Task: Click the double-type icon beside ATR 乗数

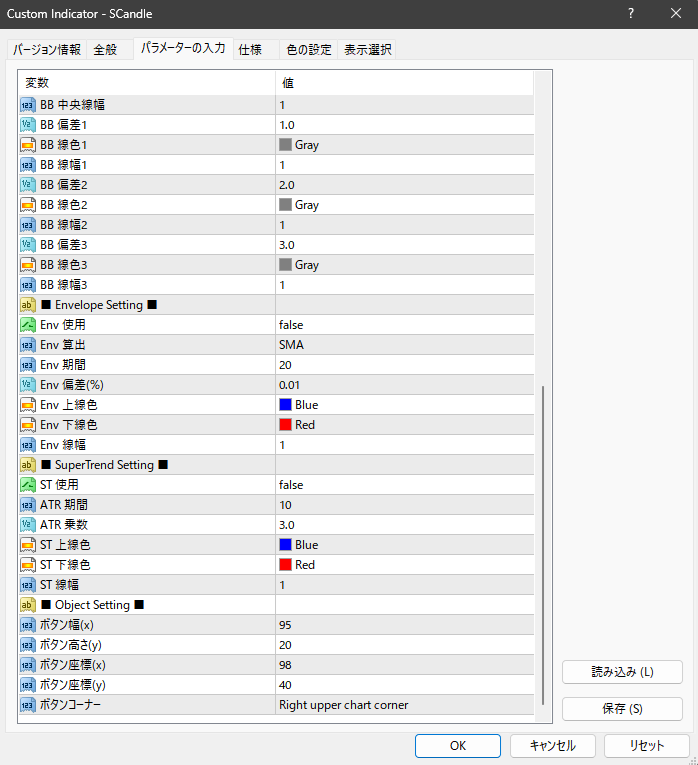Action: pyautogui.click(x=28, y=525)
